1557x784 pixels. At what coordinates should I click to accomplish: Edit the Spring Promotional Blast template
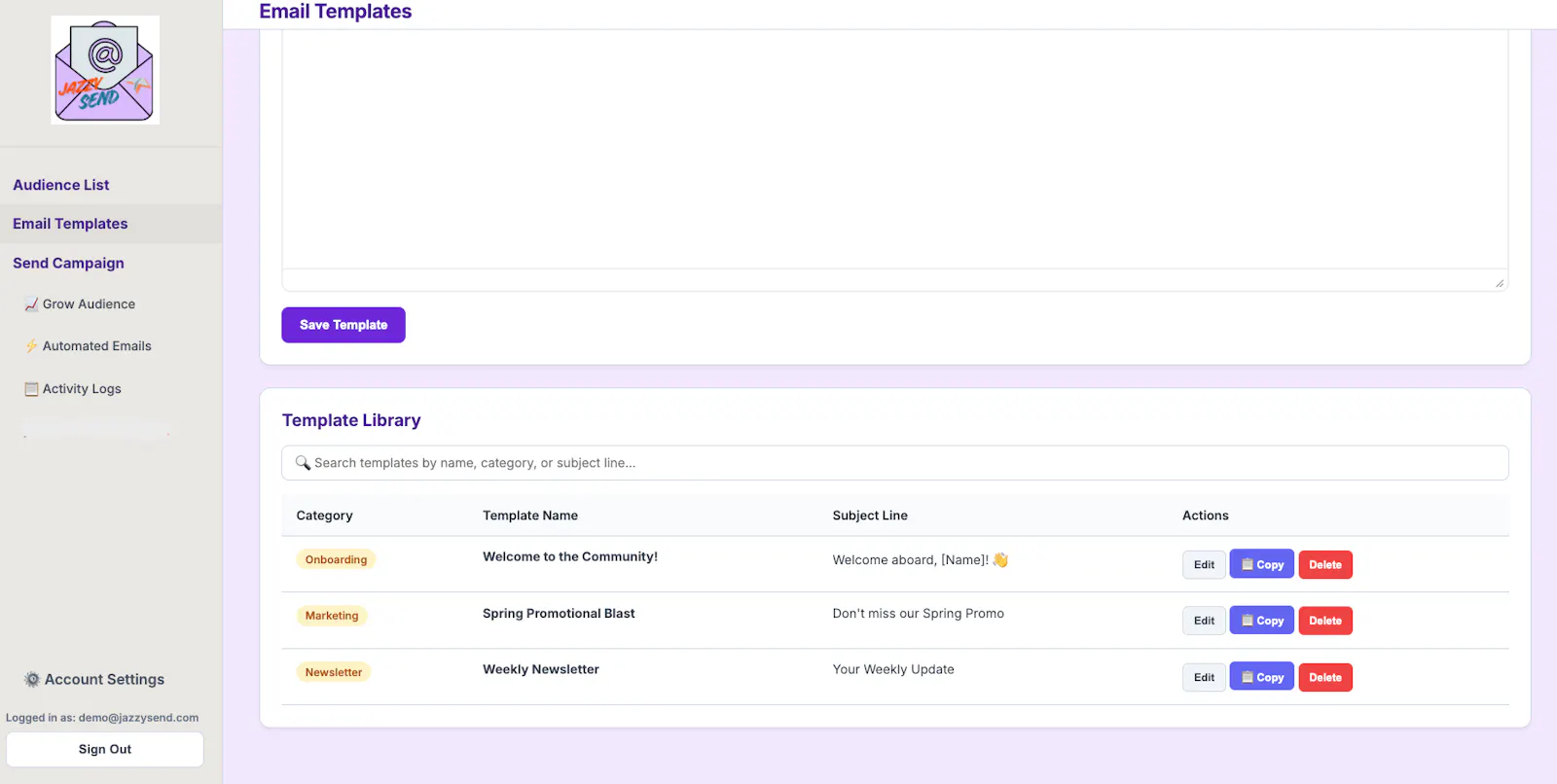pyautogui.click(x=1204, y=621)
